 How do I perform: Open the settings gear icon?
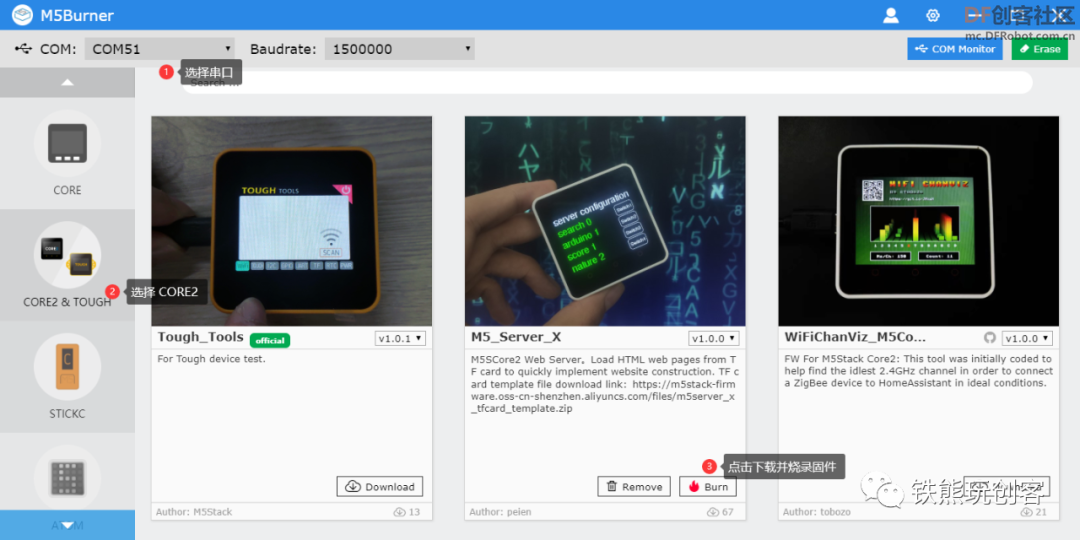click(933, 14)
